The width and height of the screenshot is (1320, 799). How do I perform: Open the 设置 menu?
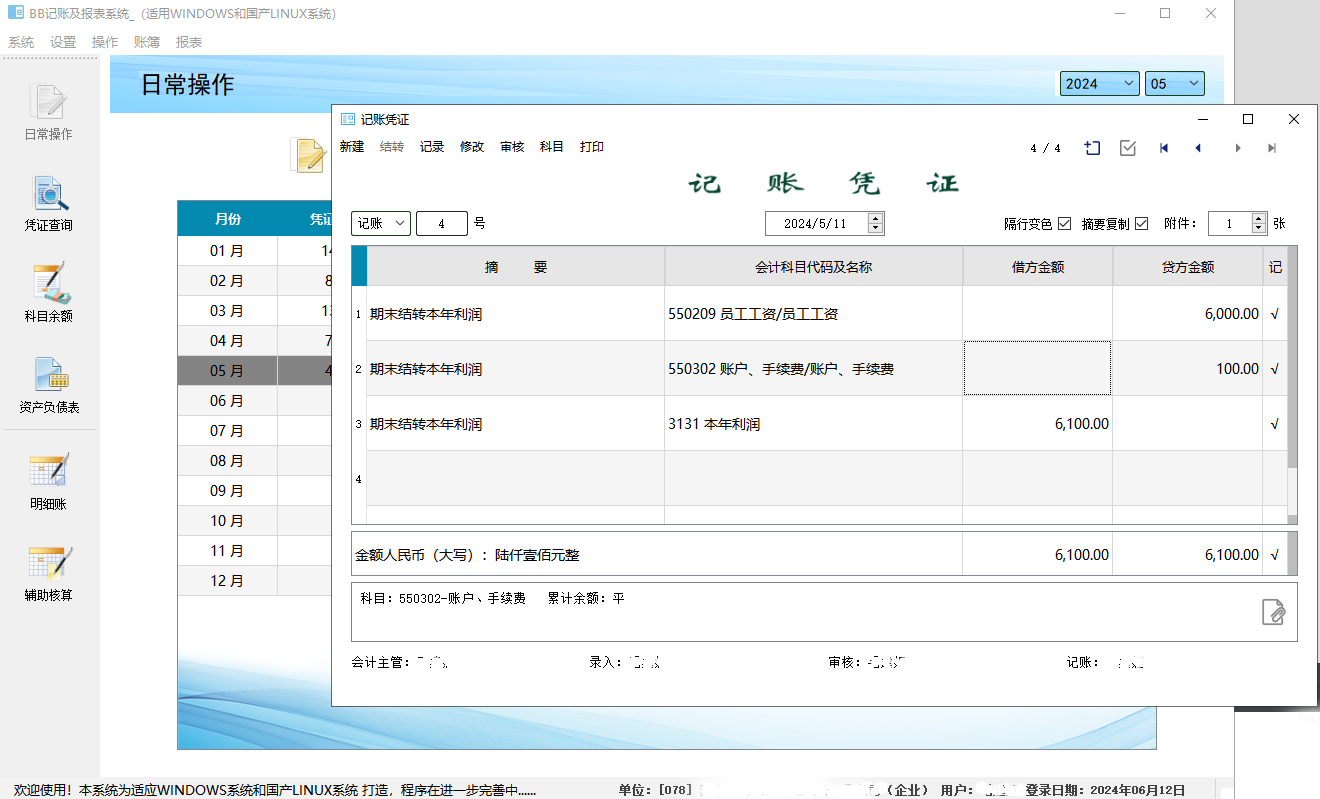(x=63, y=42)
